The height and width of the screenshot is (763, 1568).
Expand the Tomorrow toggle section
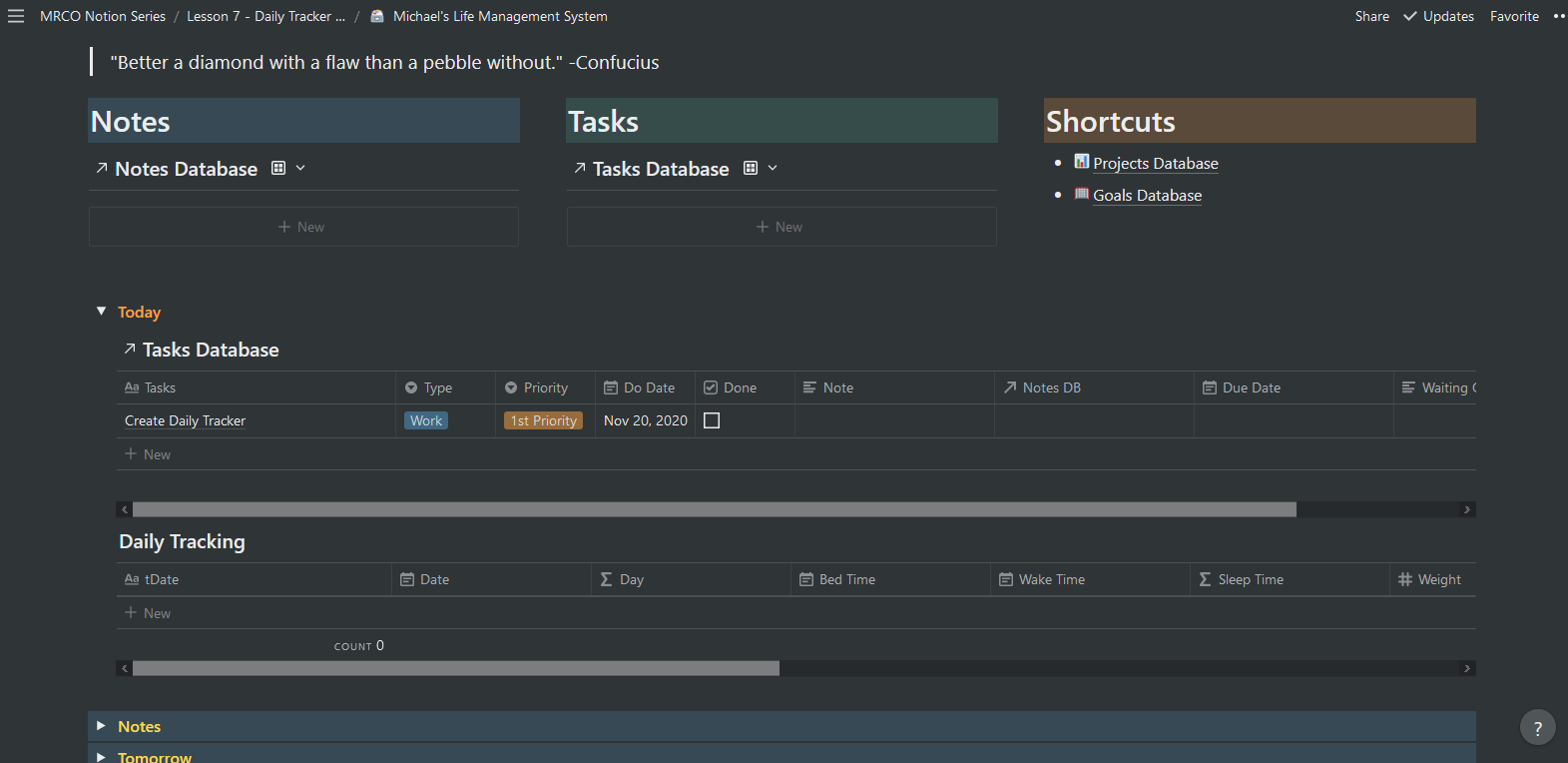(x=101, y=757)
